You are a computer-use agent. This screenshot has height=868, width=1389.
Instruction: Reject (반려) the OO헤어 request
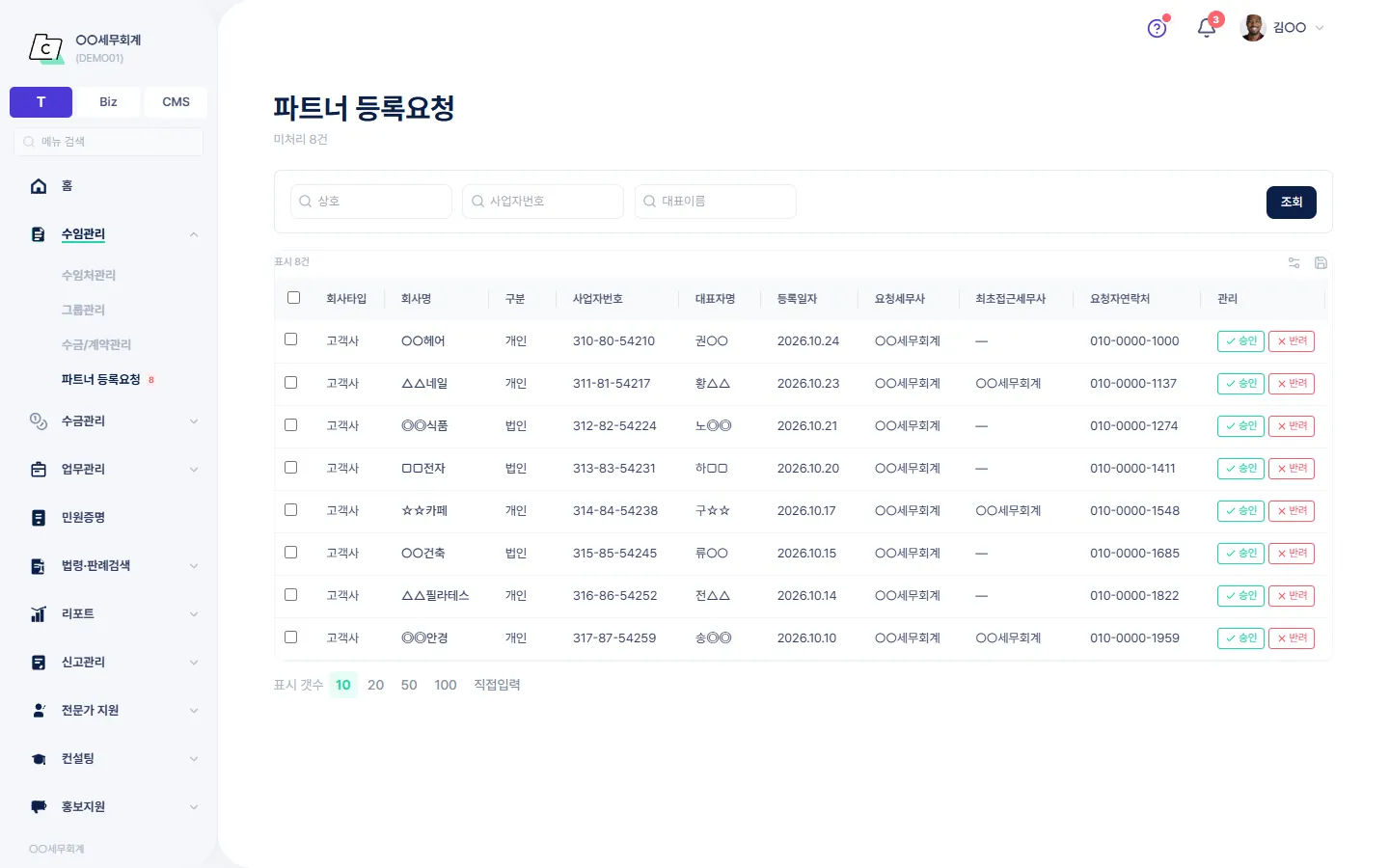point(1292,341)
